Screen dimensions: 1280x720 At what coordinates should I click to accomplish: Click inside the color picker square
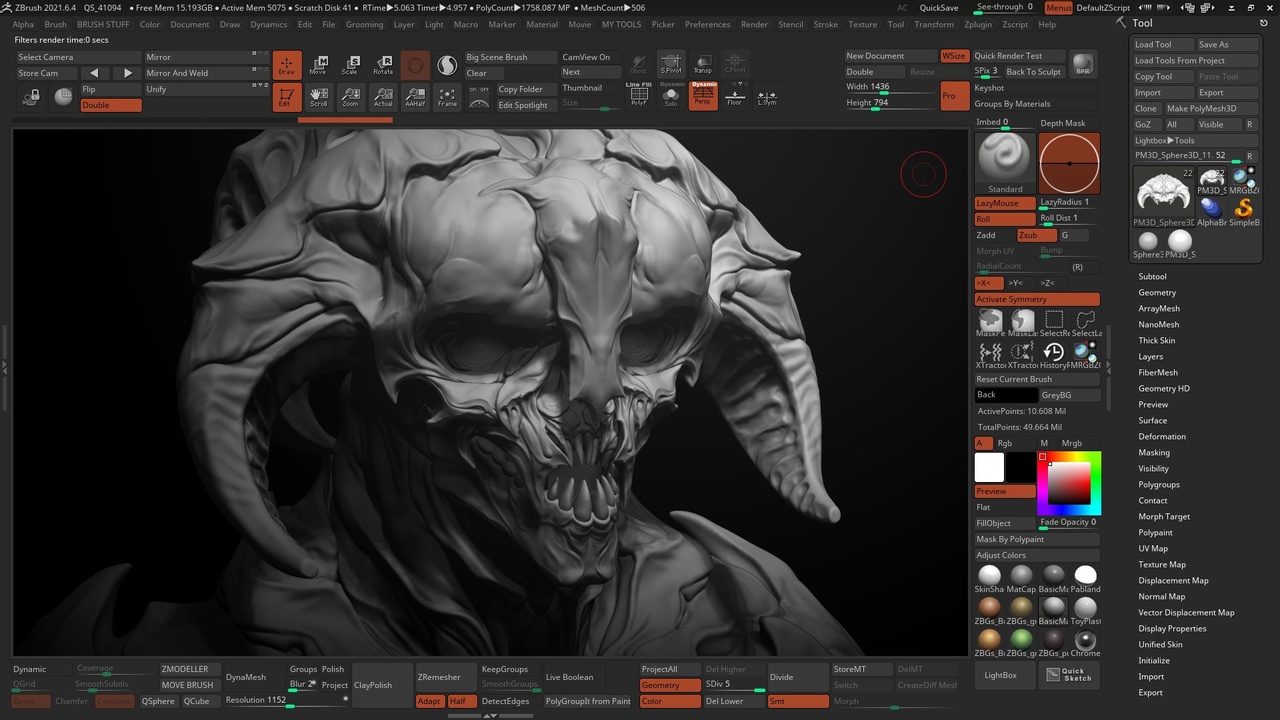[1068, 483]
